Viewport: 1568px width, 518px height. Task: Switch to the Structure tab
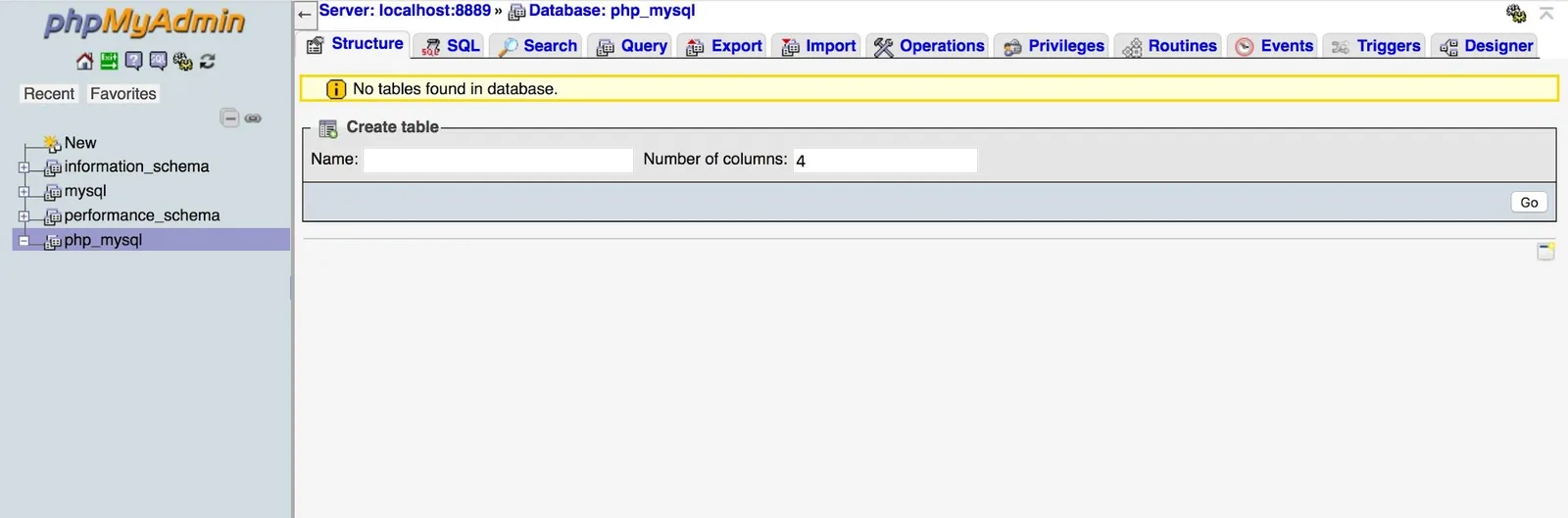[x=355, y=44]
